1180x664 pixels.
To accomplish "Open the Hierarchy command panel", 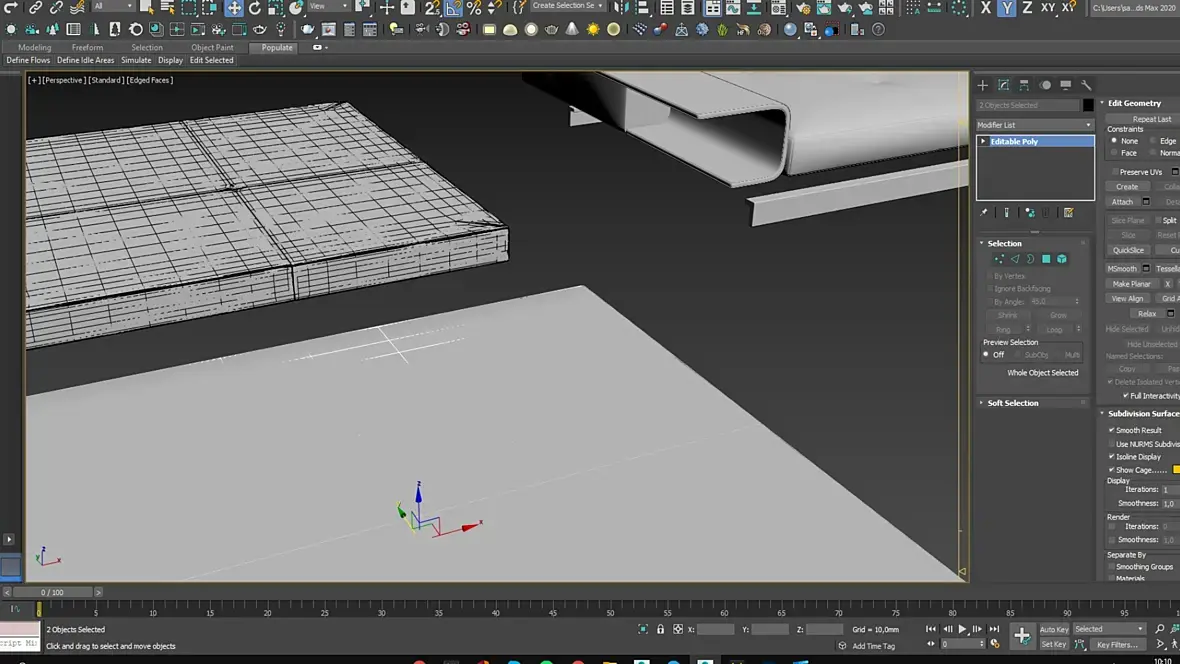I will pos(1024,85).
